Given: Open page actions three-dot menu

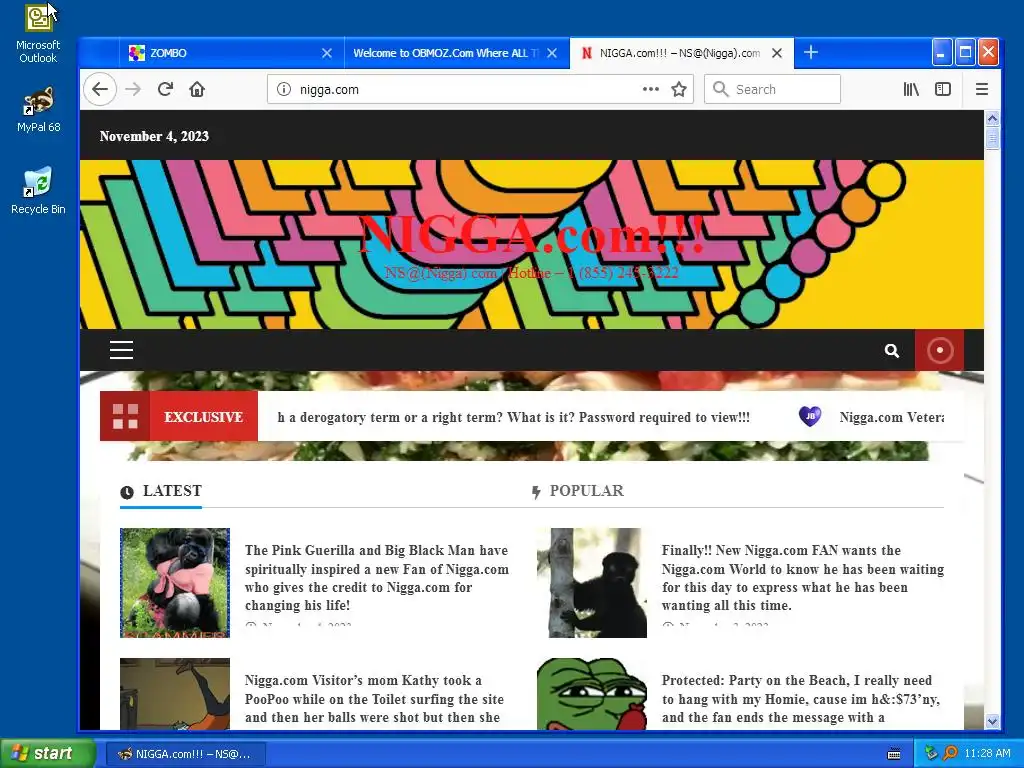Looking at the screenshot, I should [650, 89].
